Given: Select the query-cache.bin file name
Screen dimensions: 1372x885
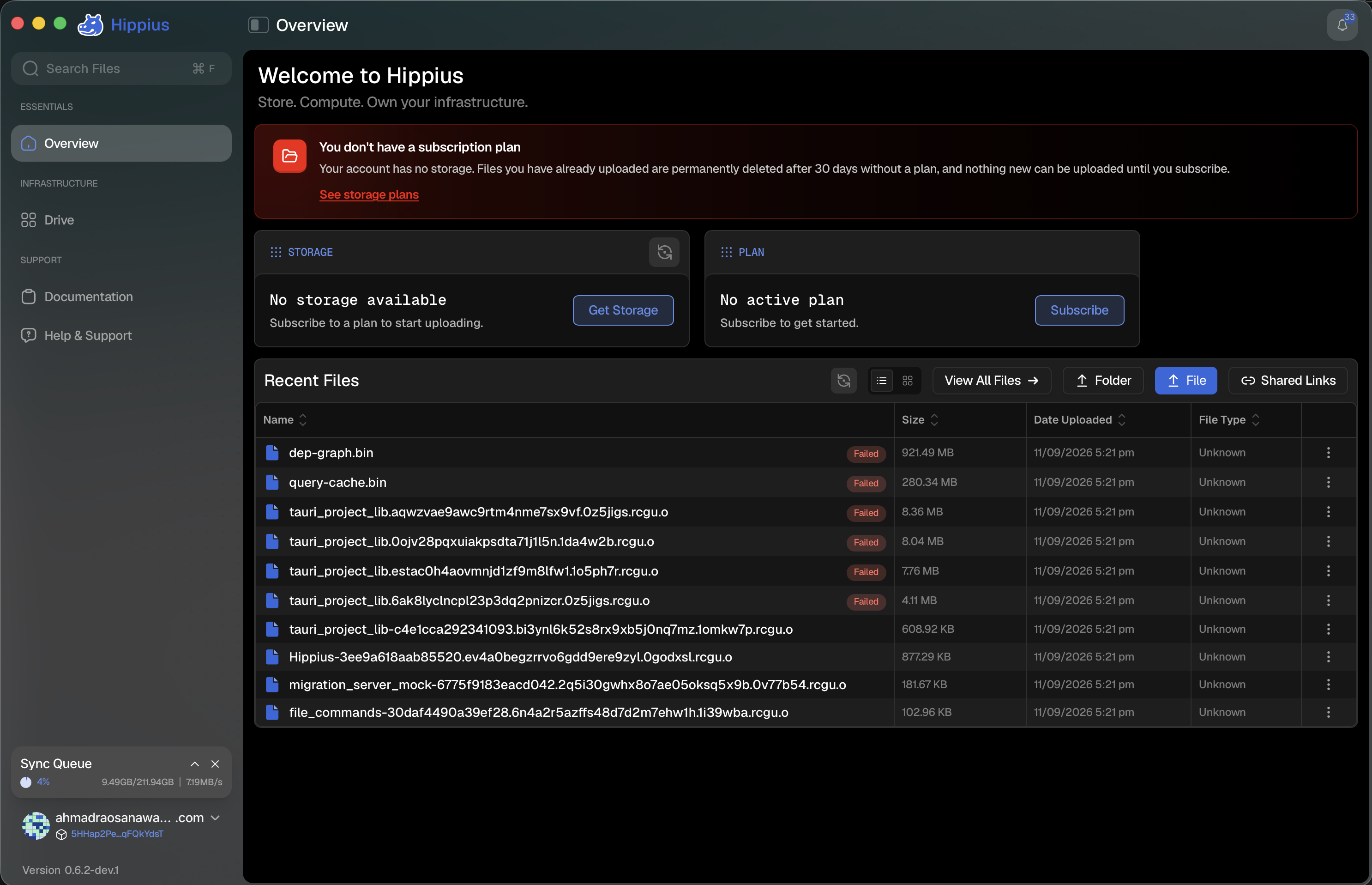Looking at the screenshot, I should [x=337, y=482].
